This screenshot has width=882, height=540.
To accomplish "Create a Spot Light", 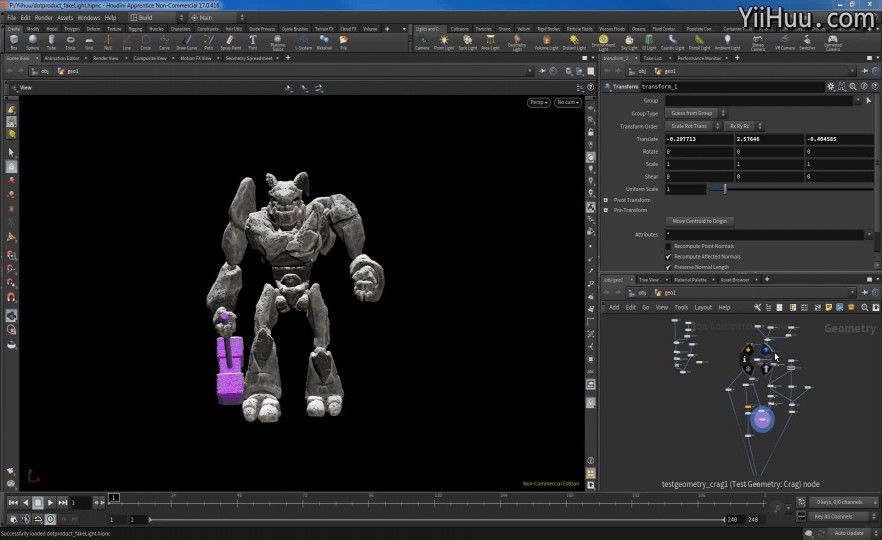I will [467, 42].
